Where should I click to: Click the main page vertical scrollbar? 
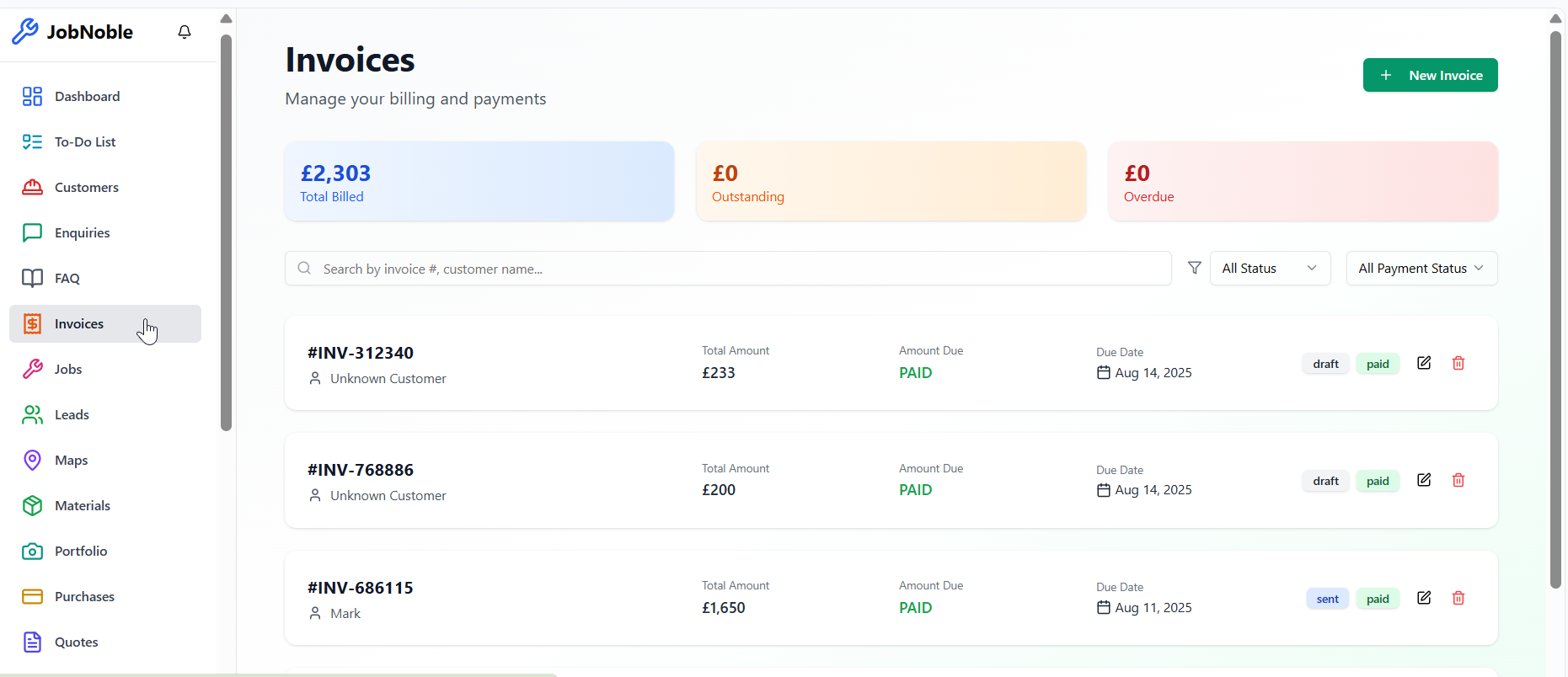coord(1555,310)
